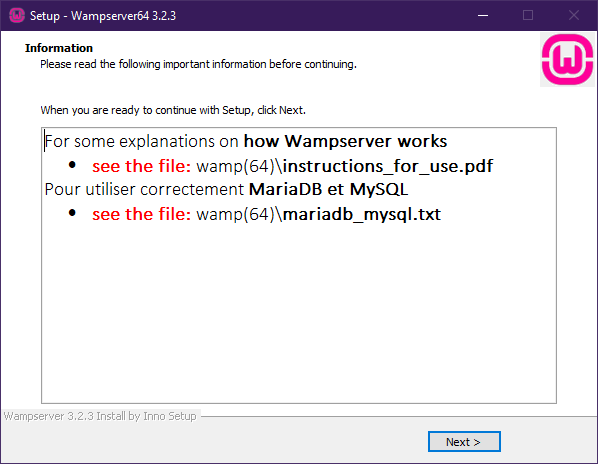Click the 'Information' page heading
The image size is (598, 464).
pyautogui.click(x=59, y=48)
